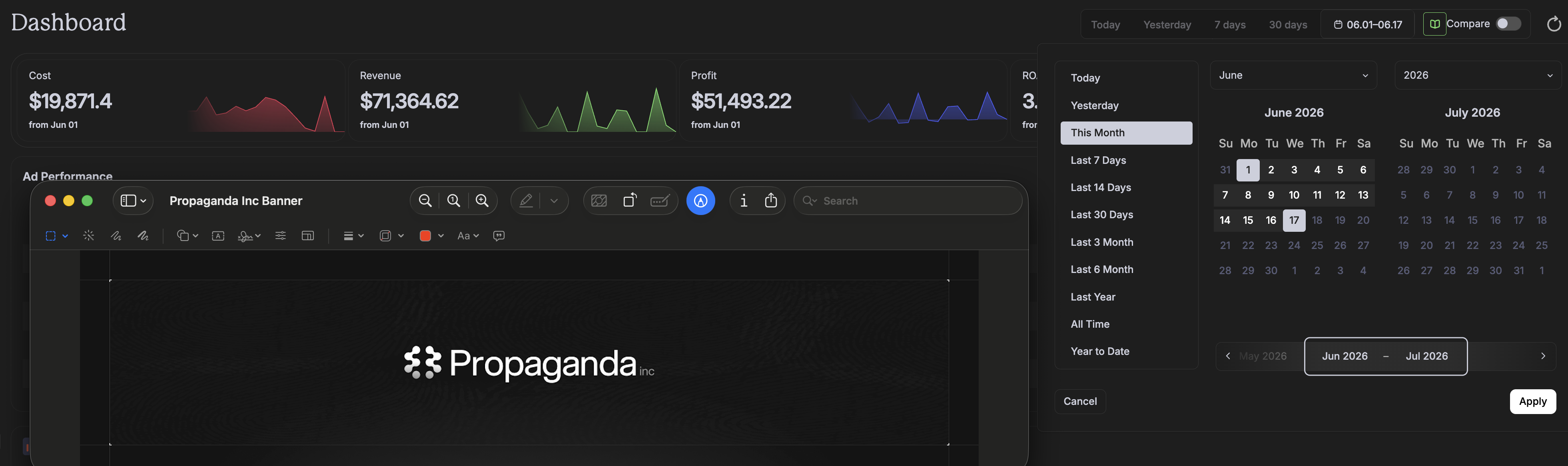The height and width of the screenshot is (466, 1568).
Task: Go to previous month using left chevron
Action: pyautogui.click(x=1228, y=356)
